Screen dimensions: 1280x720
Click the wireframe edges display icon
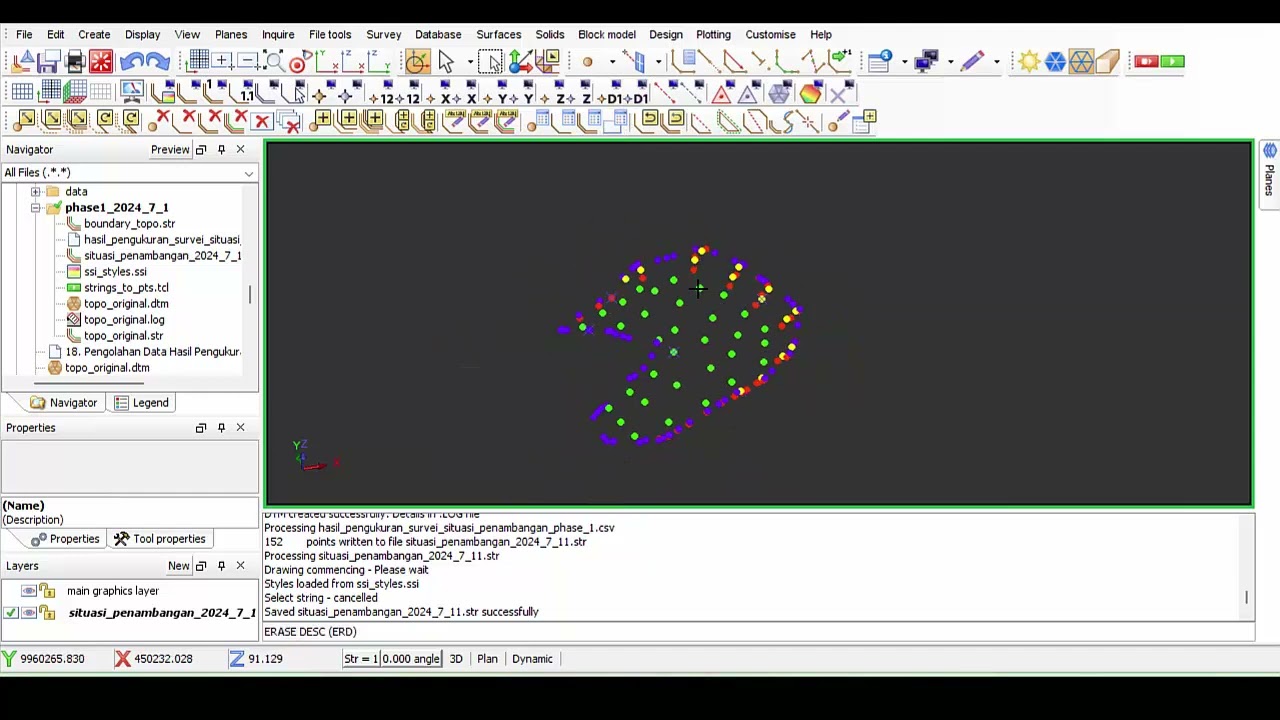tap(1081, 62)
